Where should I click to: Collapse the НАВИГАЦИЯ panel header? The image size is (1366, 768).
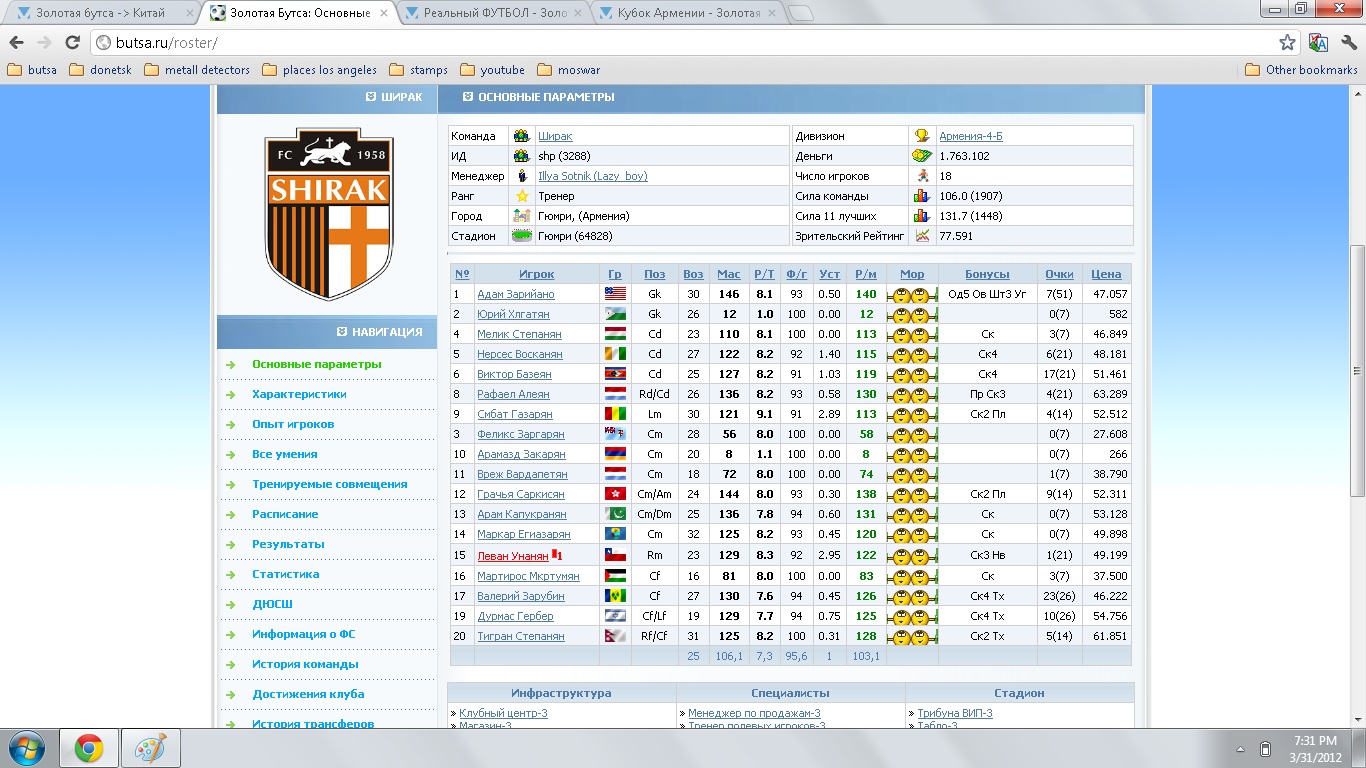pos(342,332)
